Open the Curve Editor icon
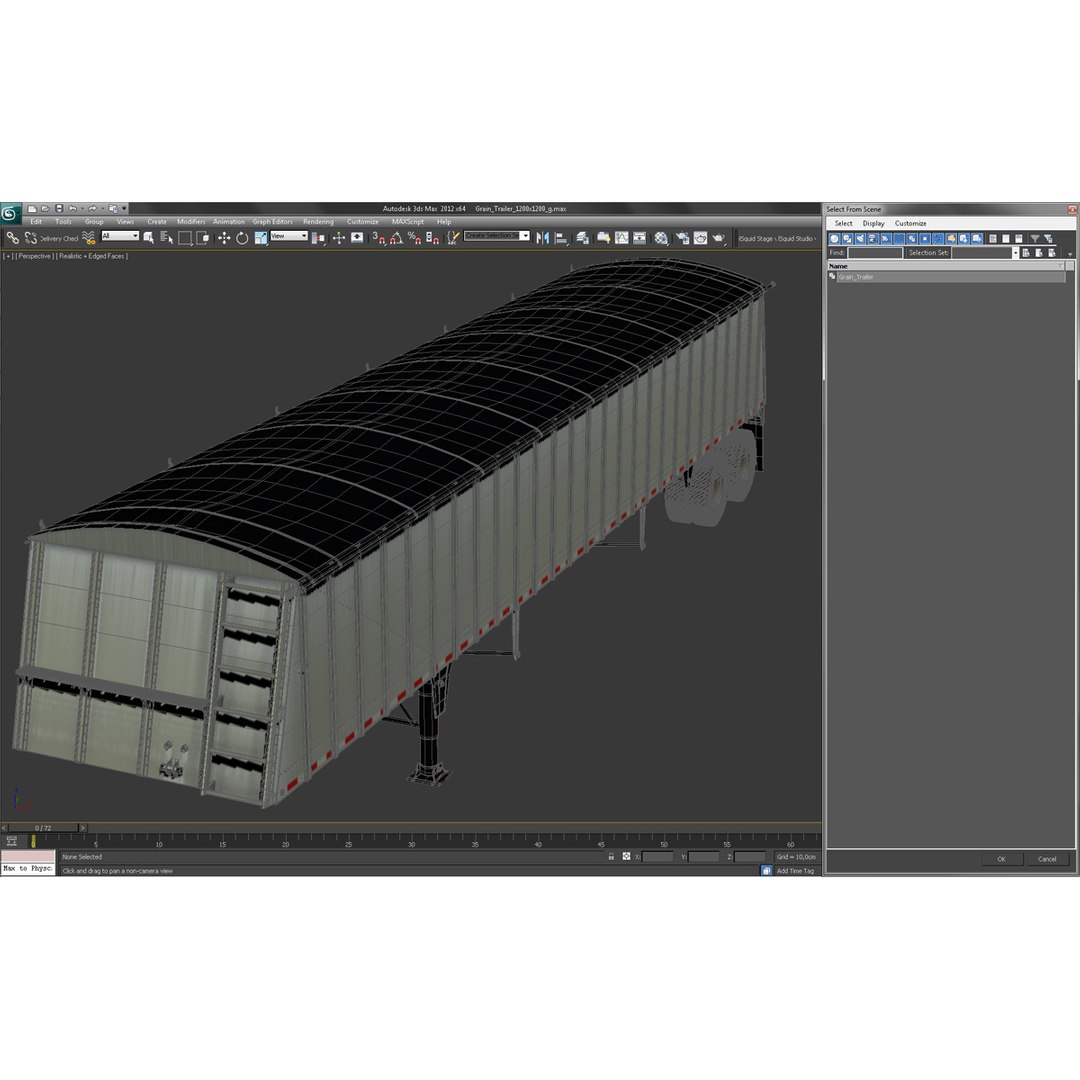 click(x=621, y=238)
